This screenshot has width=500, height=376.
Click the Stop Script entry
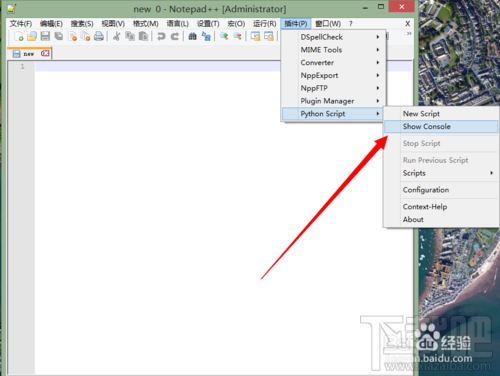click(x=441, y=143)
